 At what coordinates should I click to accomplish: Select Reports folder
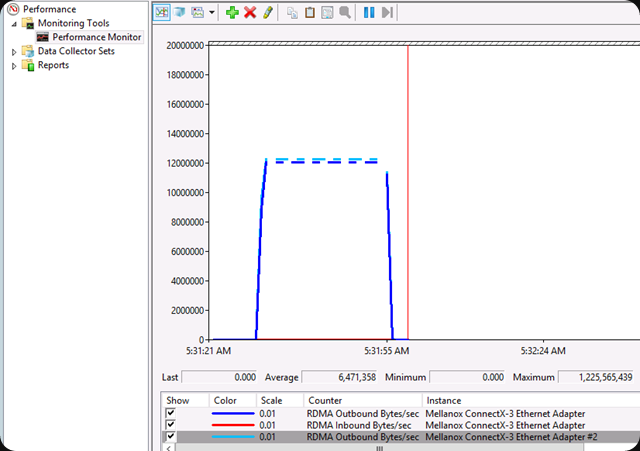[x=53, y=65]
